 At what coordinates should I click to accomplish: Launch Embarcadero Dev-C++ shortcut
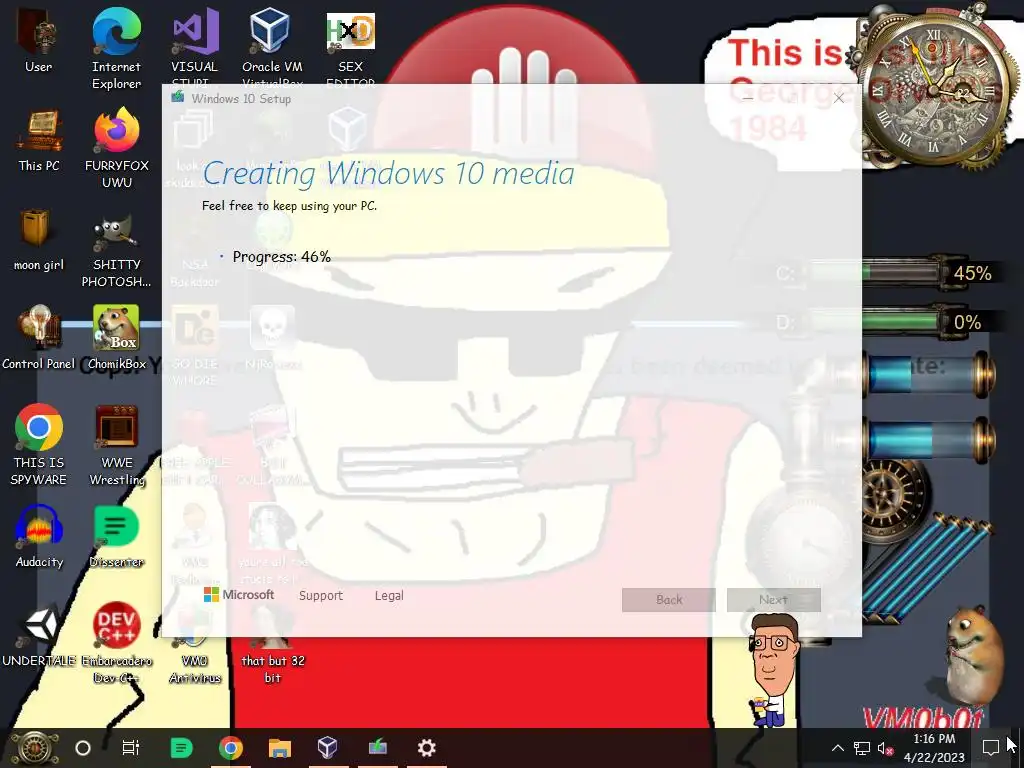point(116,643)
